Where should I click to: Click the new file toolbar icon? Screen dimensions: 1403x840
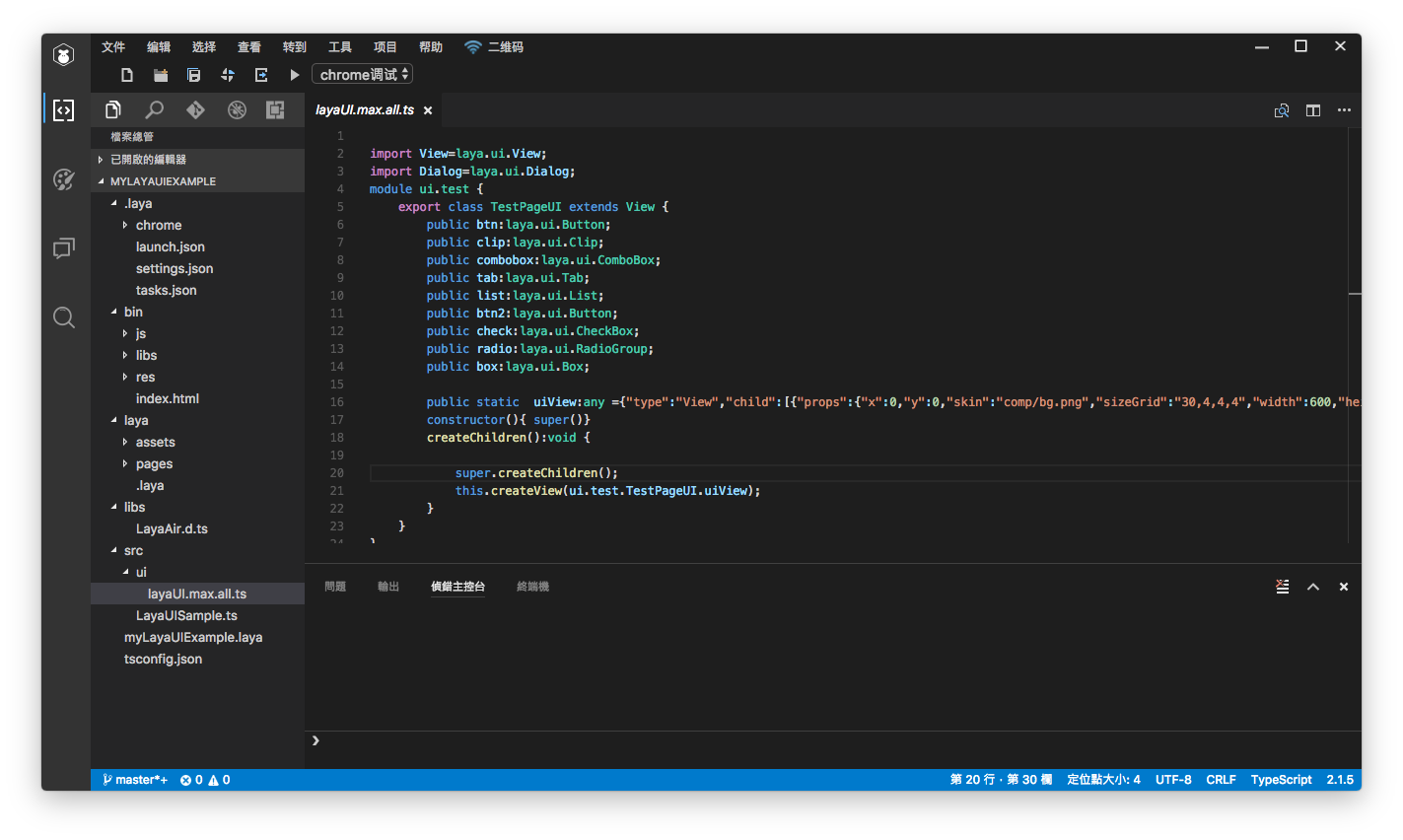[x=127, y=75]
